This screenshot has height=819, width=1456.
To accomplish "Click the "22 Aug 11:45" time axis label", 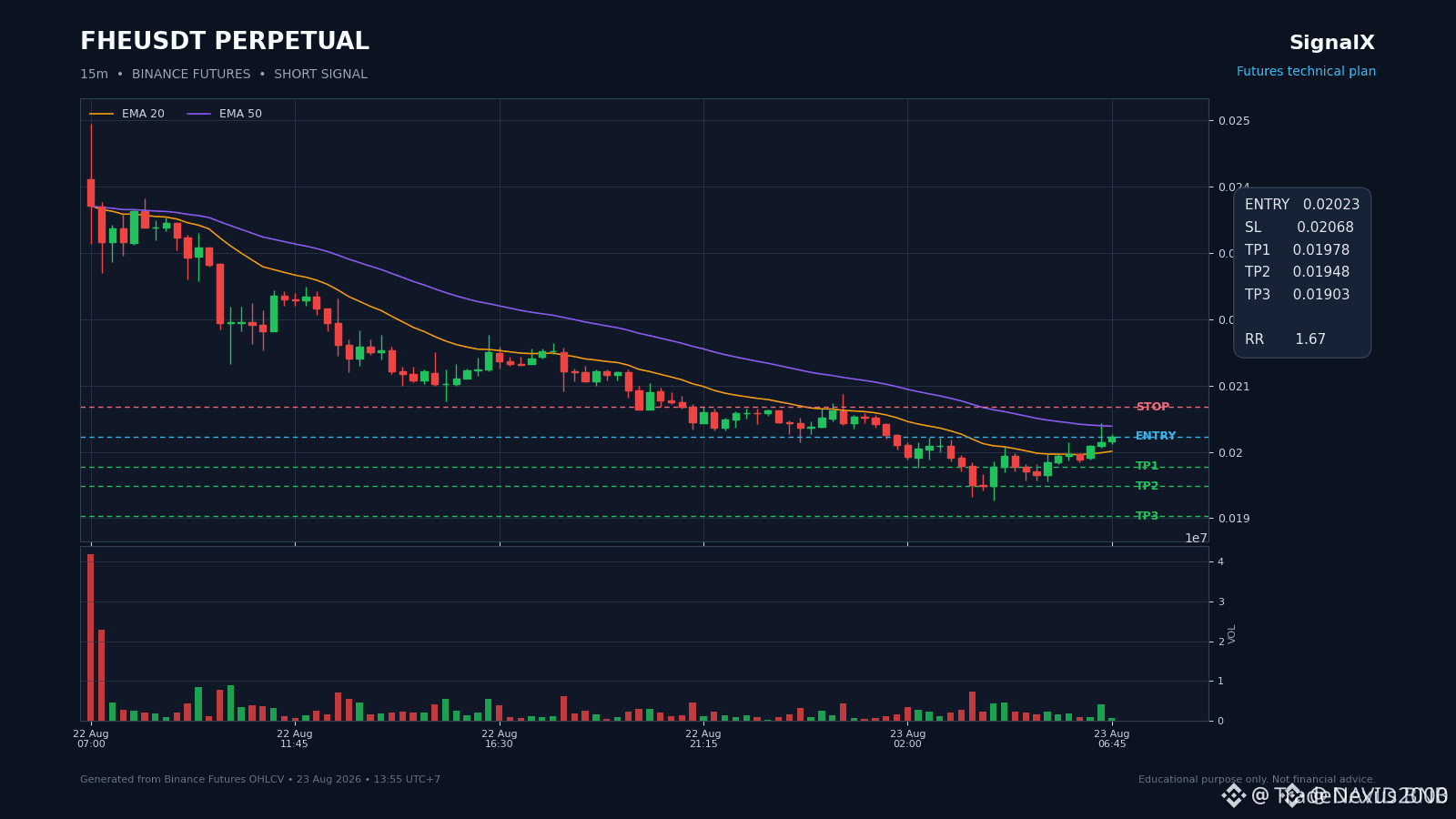I will (x=295, y=739).
